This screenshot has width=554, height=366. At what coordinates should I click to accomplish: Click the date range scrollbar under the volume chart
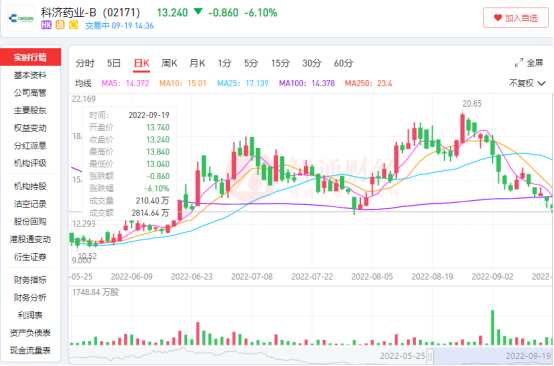[x=311, y=356]
